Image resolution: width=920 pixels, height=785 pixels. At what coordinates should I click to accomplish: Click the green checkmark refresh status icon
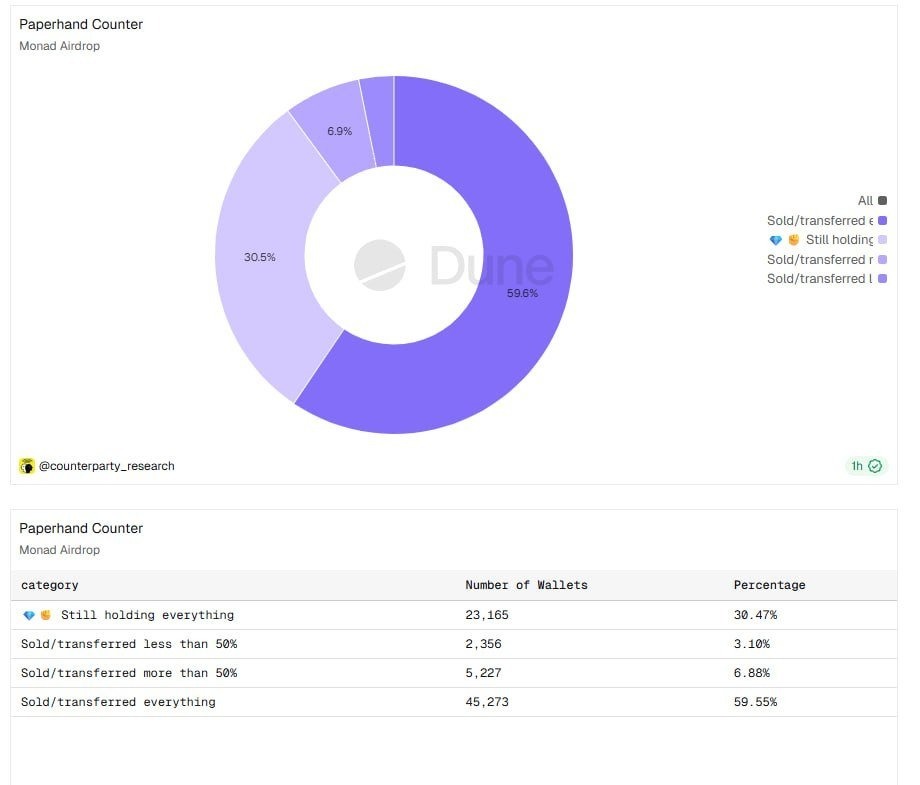876,466
